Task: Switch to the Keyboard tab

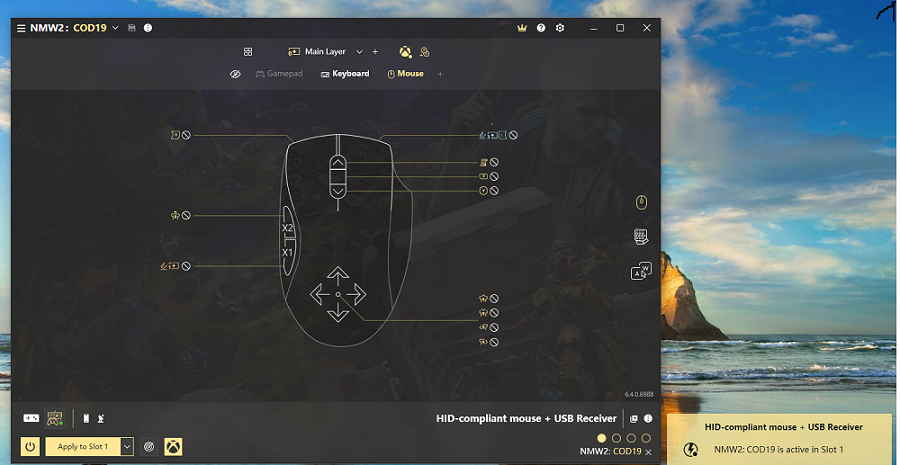Action: pyautogui.click(x=345, y=74)
